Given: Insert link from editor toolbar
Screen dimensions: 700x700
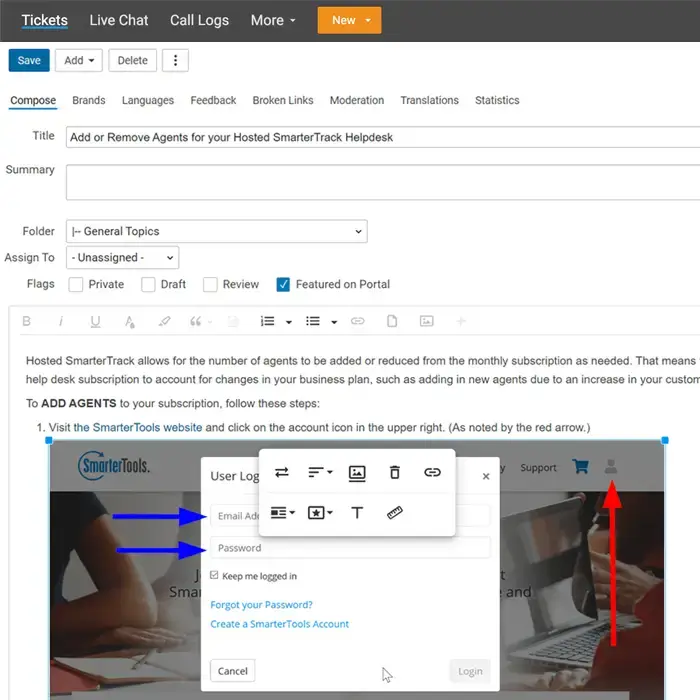Looking at the screenshot, I should point(358,321).
